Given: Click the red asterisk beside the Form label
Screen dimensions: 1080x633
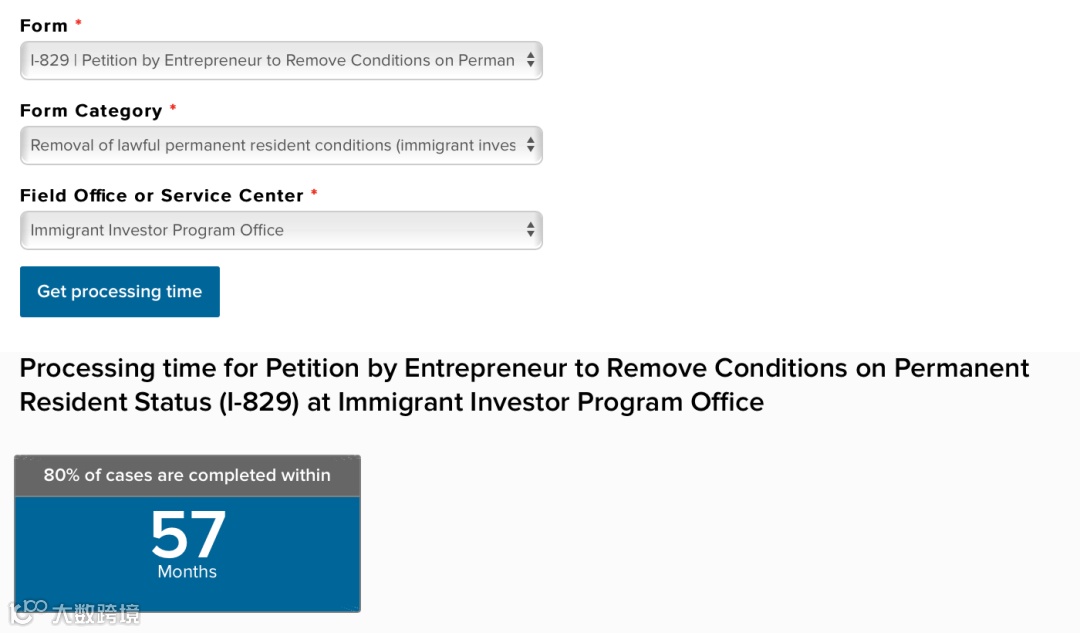Looking at the screenshot, I should click(x=79, y=24).
